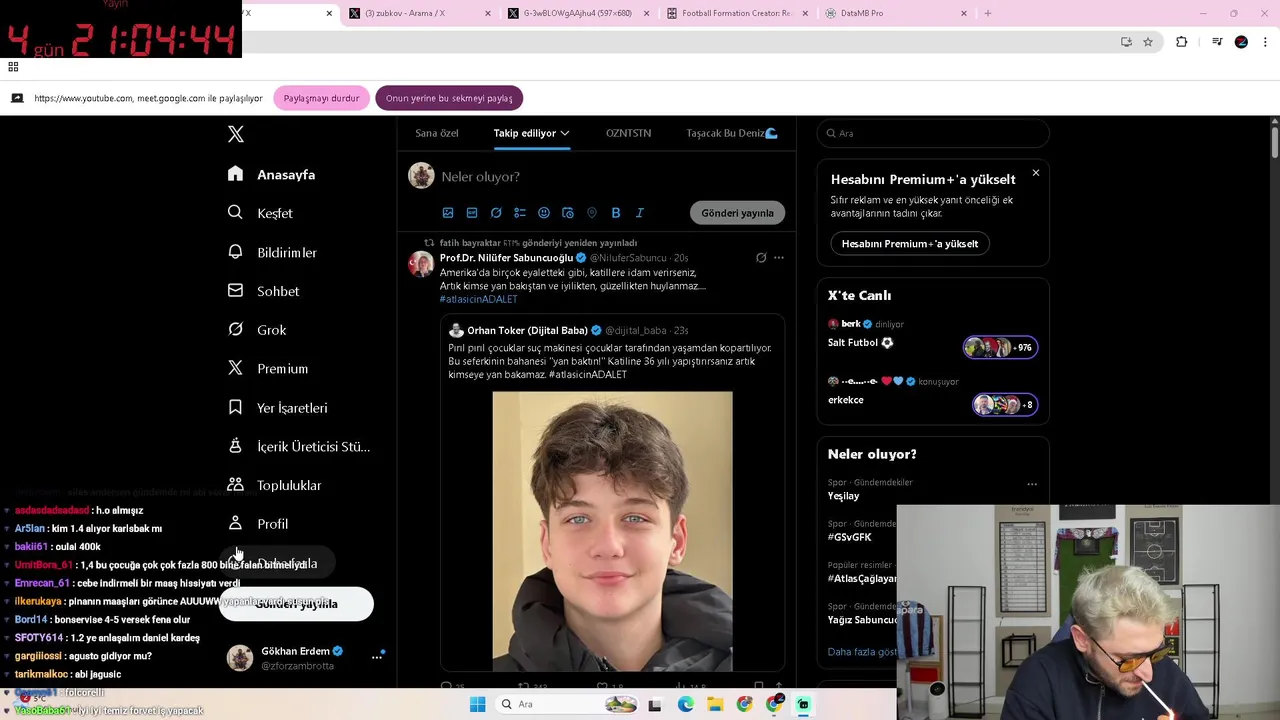Click the page vertical scrollbar
The width and height of the screenshot is (1280, 720).
click(x=1274, y=141)
